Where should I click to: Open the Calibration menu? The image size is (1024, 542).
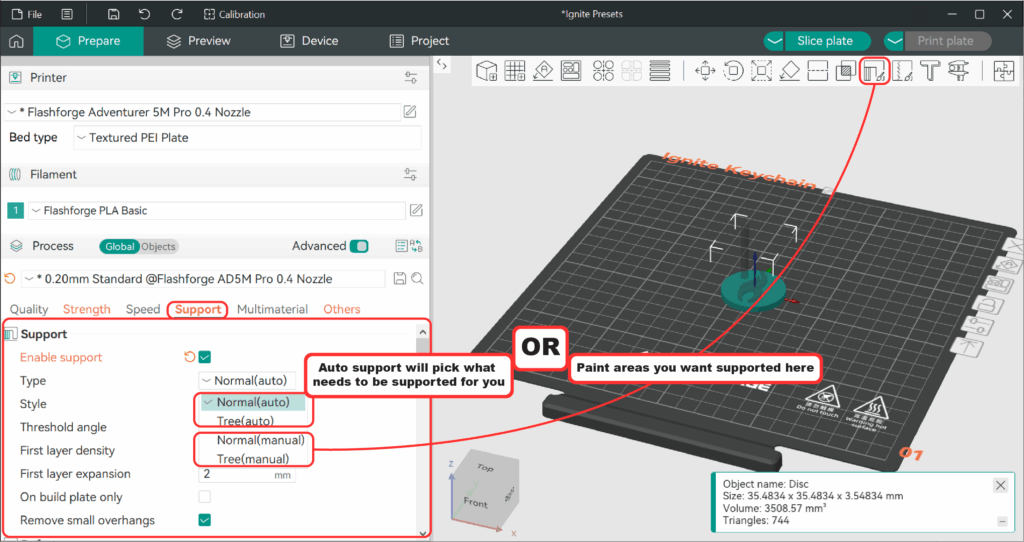coord(234,14)
